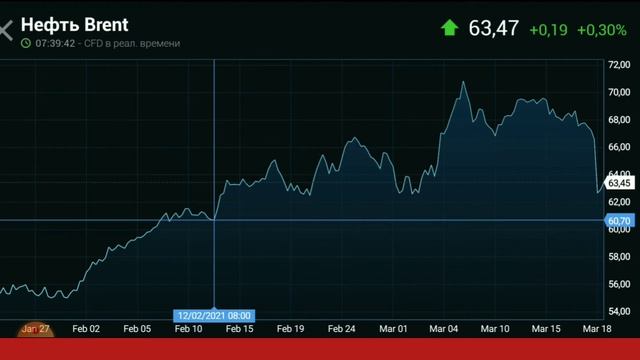Click the Mar 10 date label
640x360 pixels.
coord(495,329)
